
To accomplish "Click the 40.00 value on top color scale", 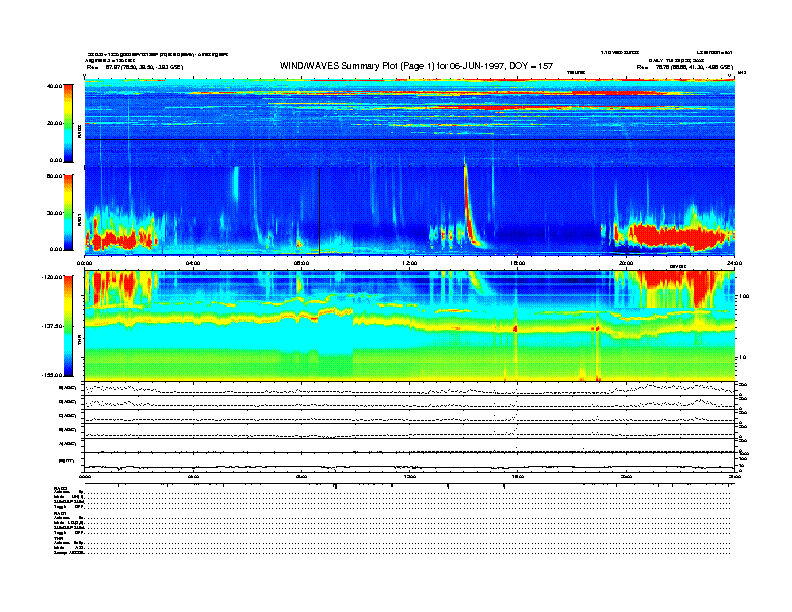I will (55, 86).
